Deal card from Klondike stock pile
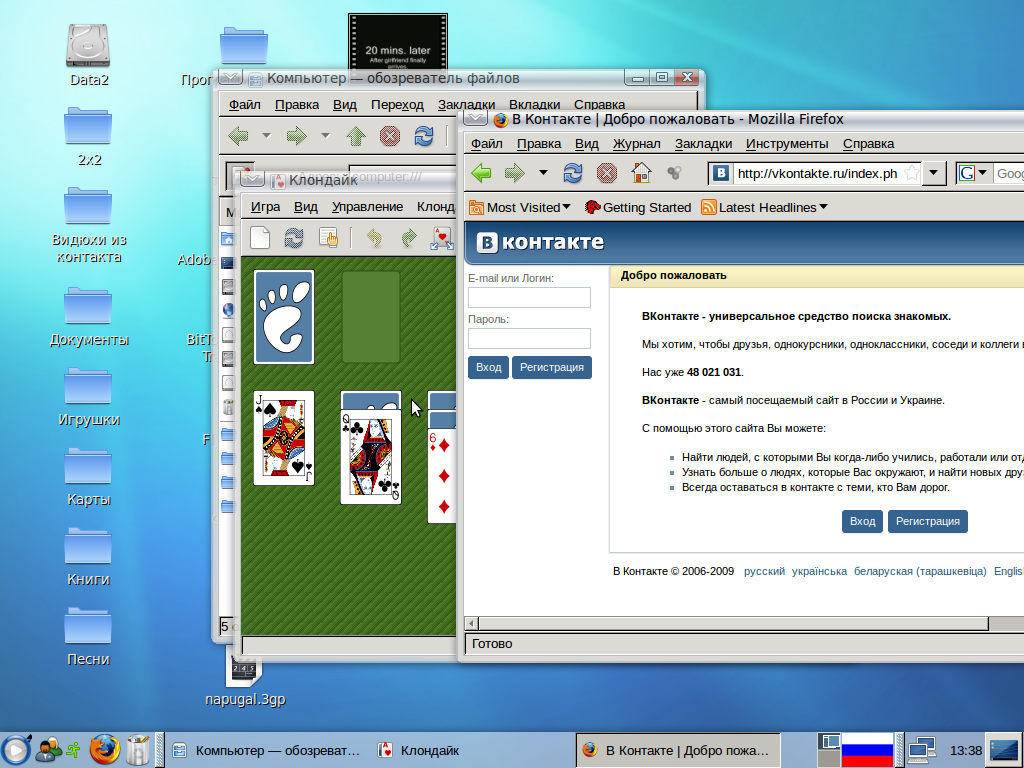This screenshot has height=768, width=1024. click(x=284, y=317)
